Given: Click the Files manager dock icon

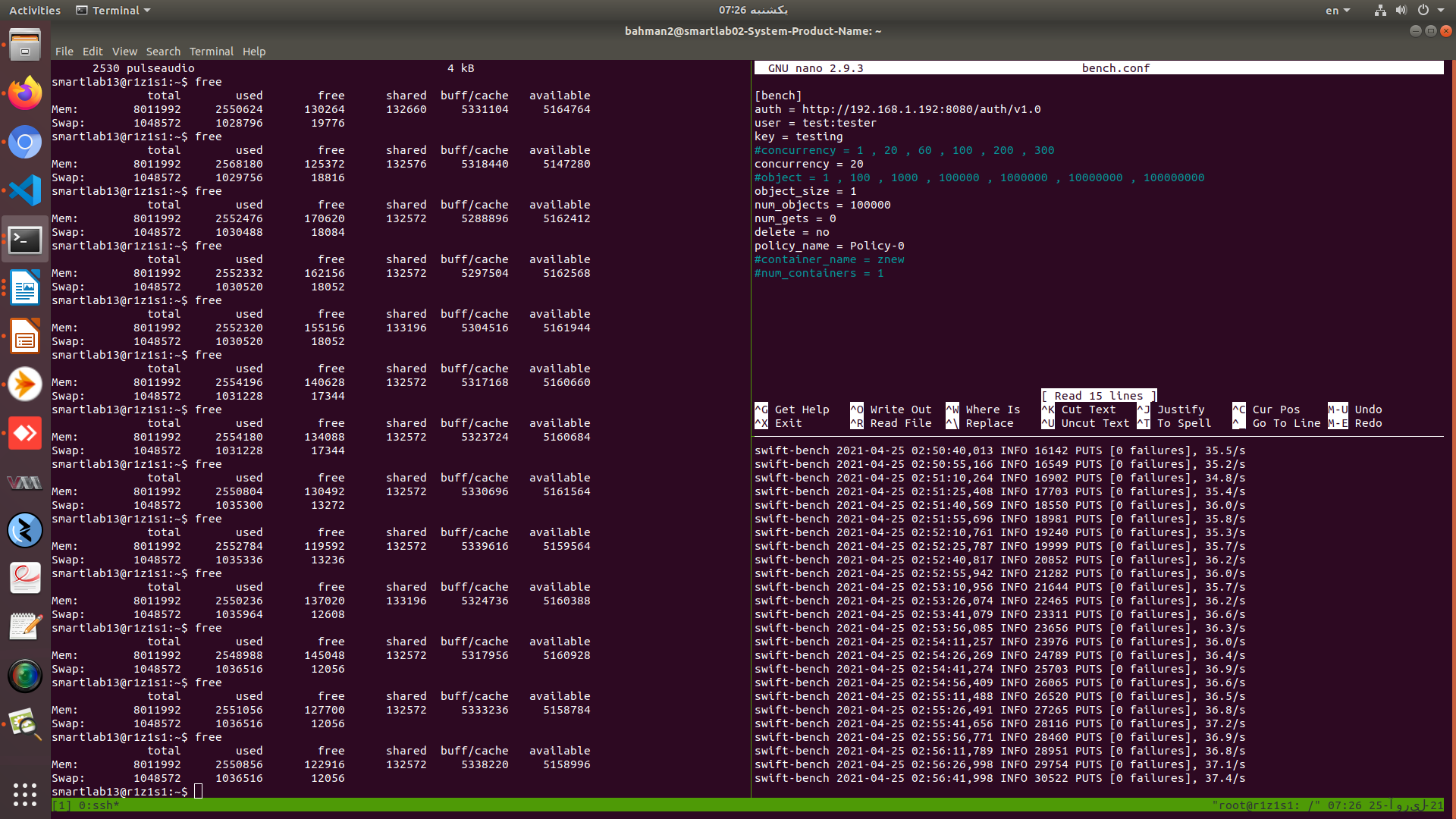Looking at the screenshot, I should 25,45.
